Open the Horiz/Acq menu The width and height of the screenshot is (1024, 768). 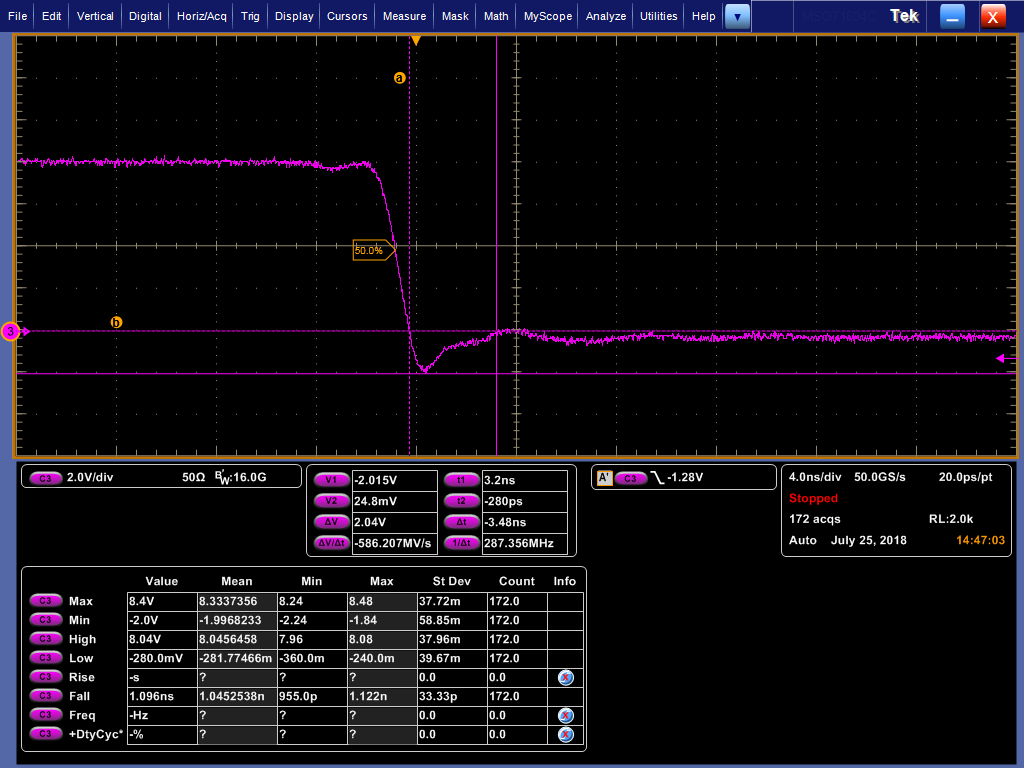pyautogui.click(x=202, y=16)
